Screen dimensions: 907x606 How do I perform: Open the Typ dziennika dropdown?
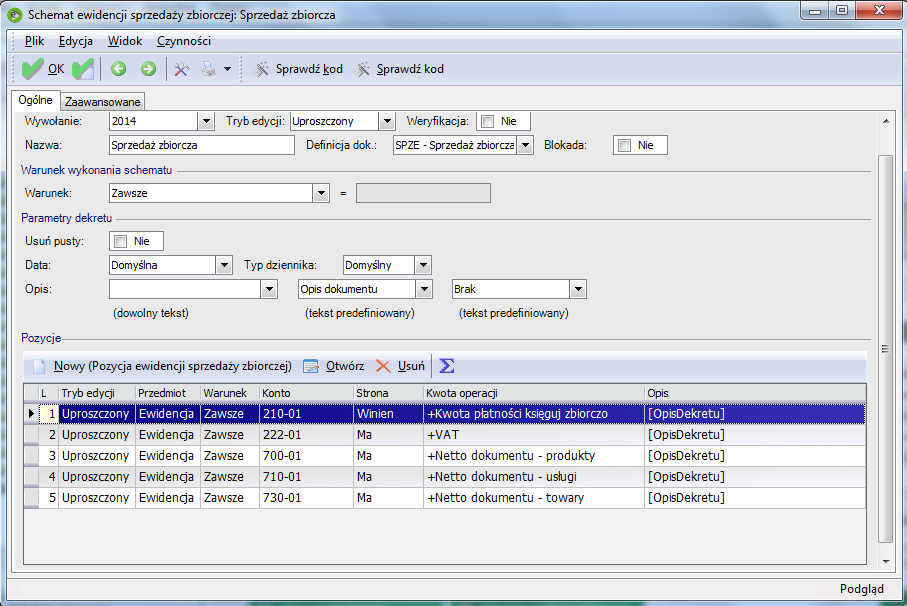[423, 265]
